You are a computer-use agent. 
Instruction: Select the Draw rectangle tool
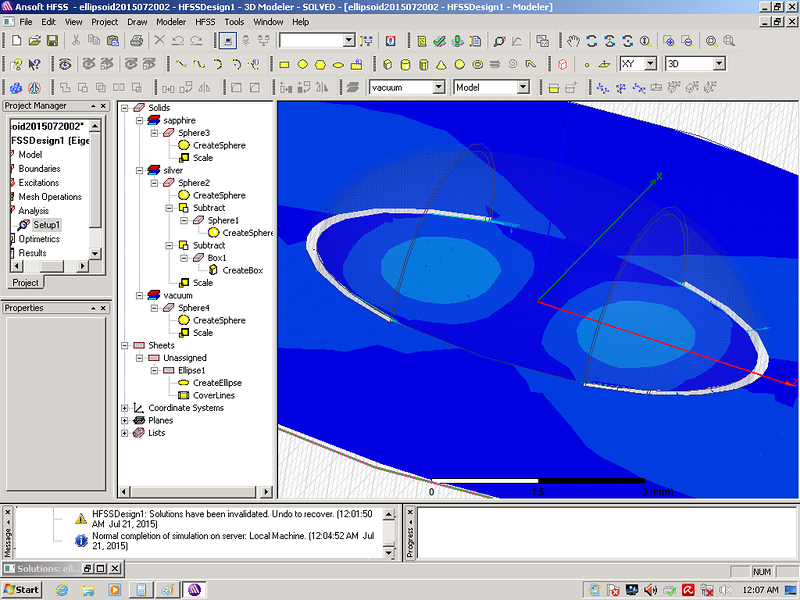pos(284,64)
